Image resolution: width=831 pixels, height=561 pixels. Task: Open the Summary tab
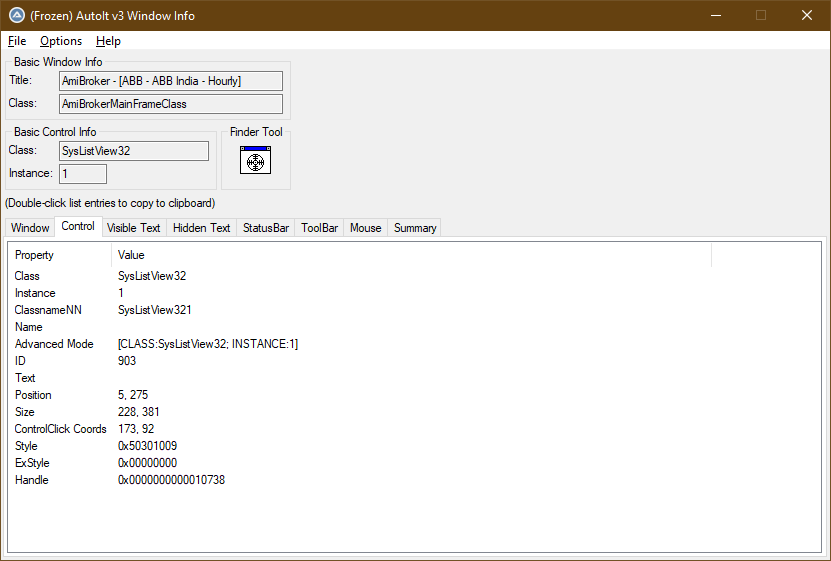pyautogui.click(x=415, y=228)
